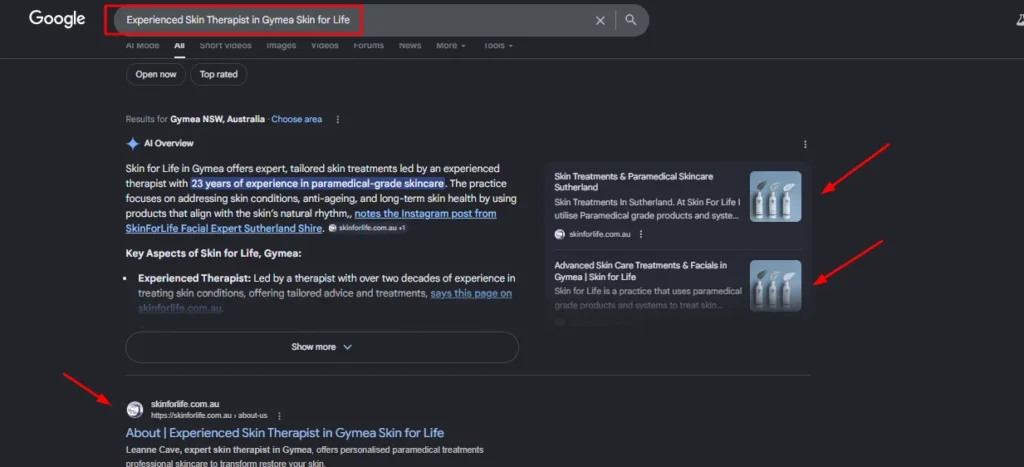The height and width of the screenshot is (467, 1024).
Task: Open the AI Overview three-dot options menu
Action: point(805,144)
